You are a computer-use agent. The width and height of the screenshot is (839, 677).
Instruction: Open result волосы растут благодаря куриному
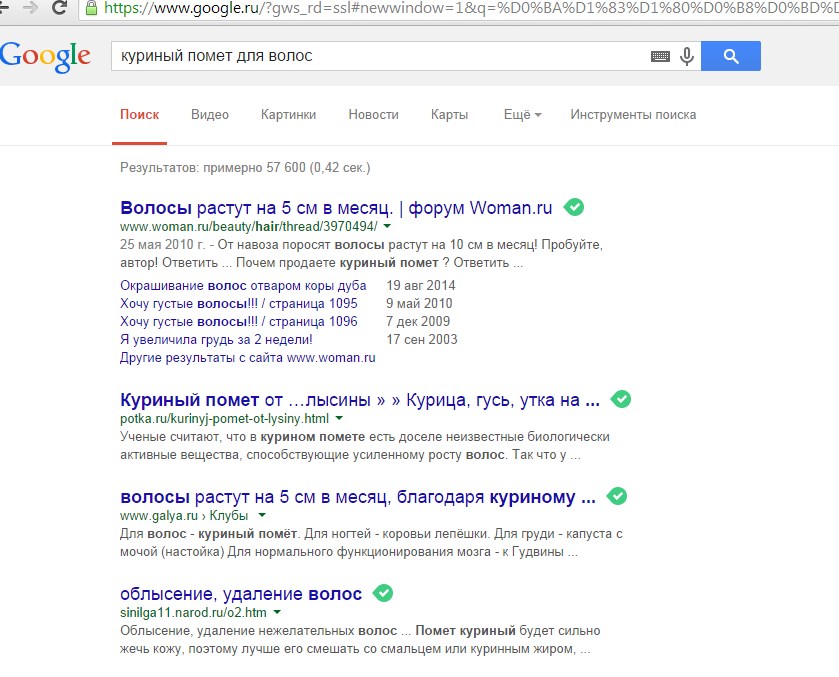pyautogui.click(x=357, y=497)
